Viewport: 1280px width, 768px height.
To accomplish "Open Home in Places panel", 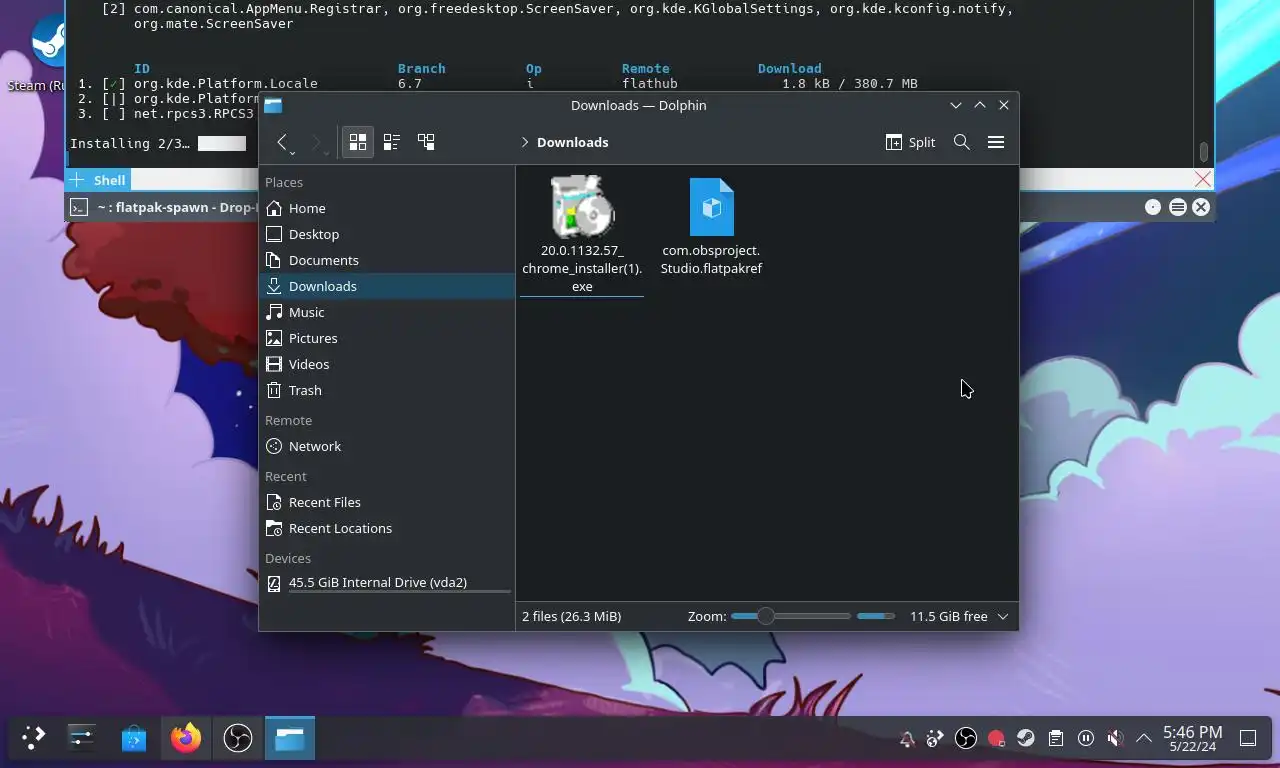I will [x=387, y=208].
